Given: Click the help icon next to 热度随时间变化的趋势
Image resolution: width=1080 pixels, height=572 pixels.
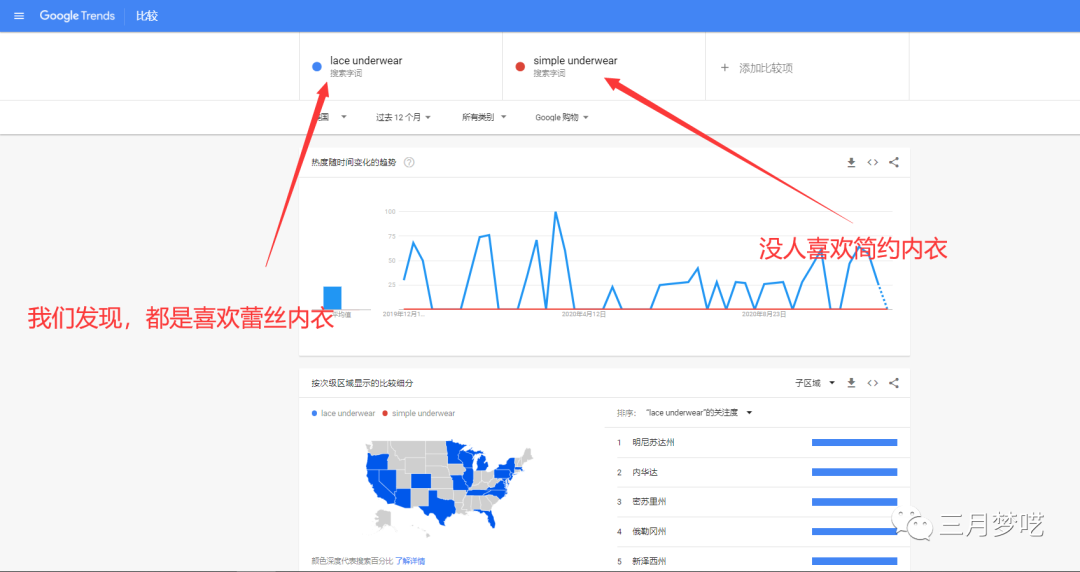Looking at the screenshot, I should click(x=409, y=163).
